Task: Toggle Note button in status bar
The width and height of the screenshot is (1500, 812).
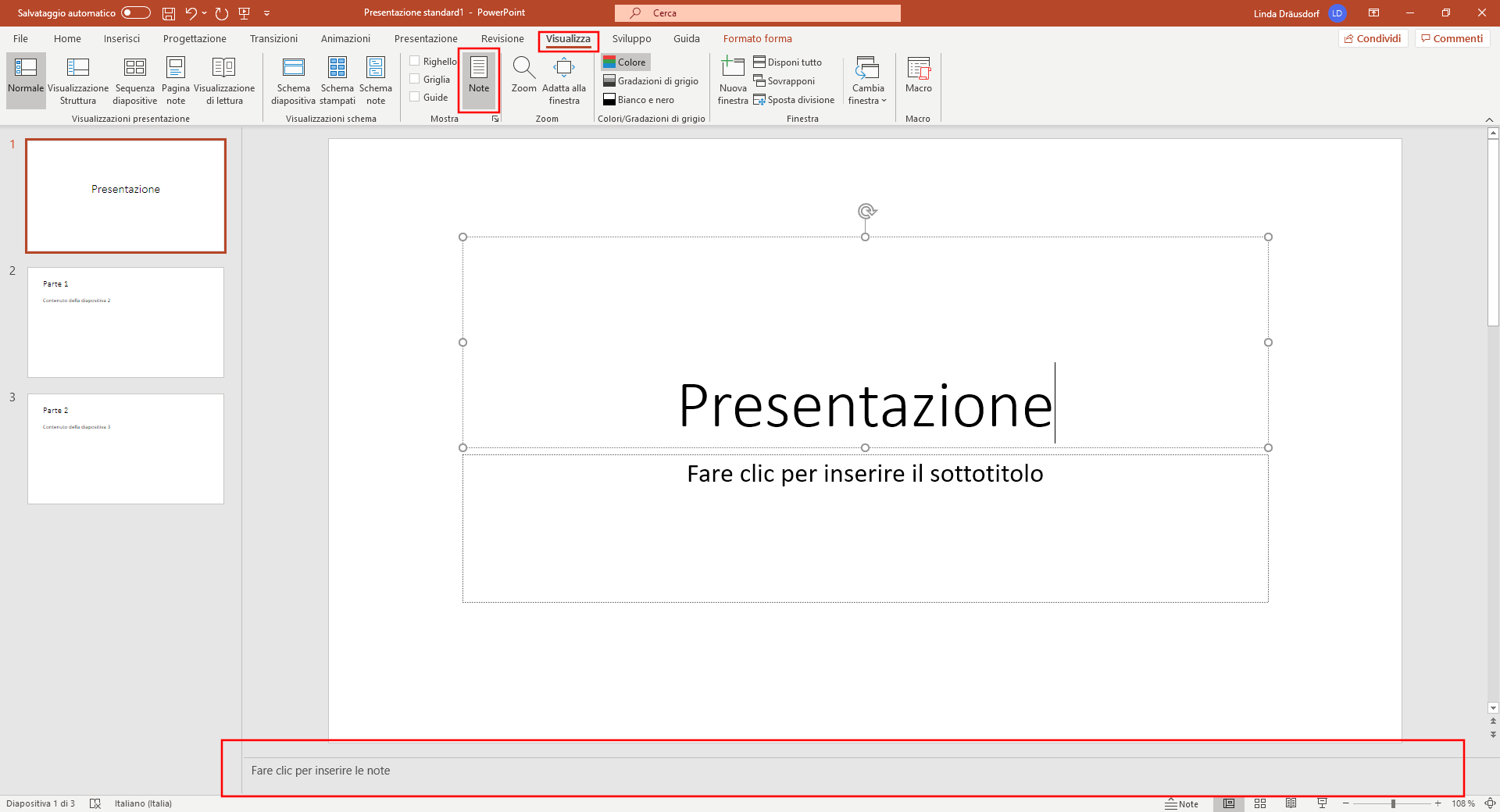Action: [x=1182, y=803]
